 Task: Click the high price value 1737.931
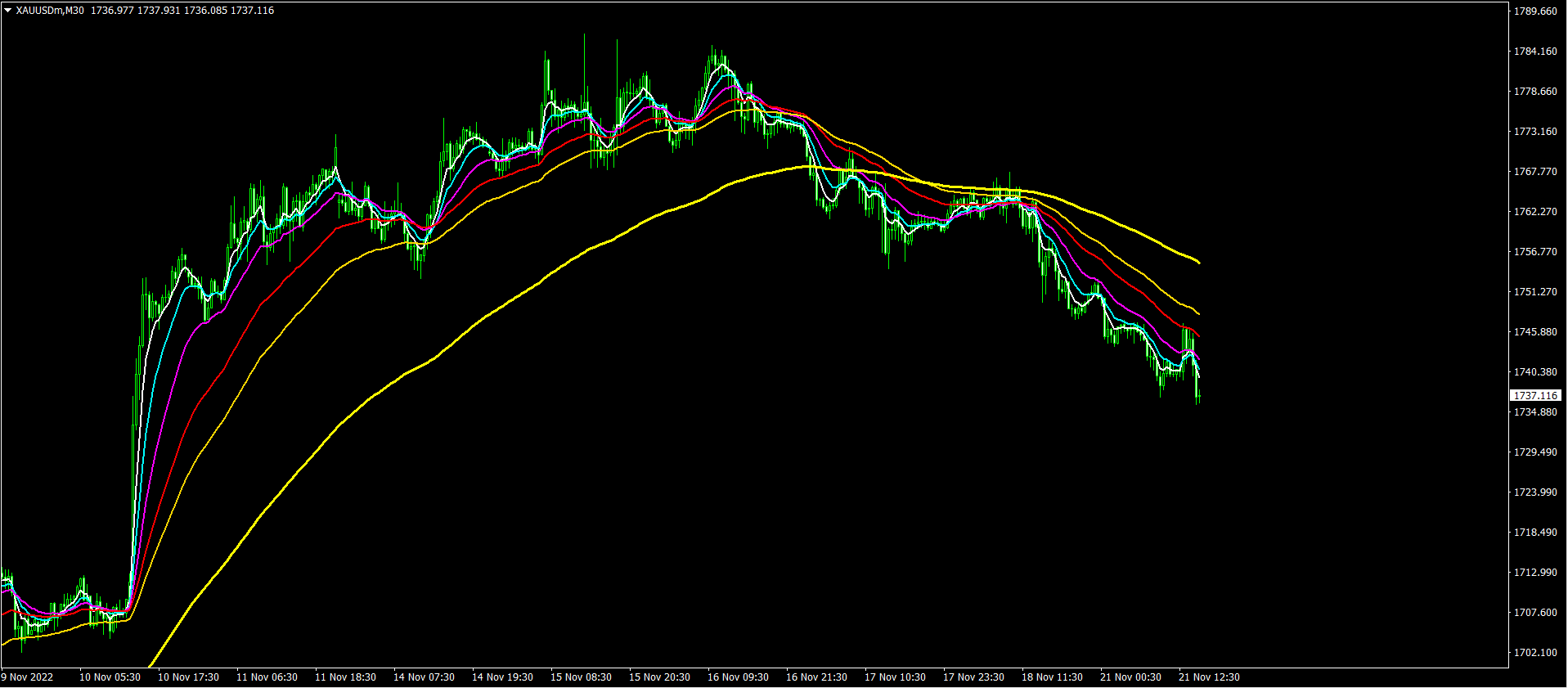[159, 11]
